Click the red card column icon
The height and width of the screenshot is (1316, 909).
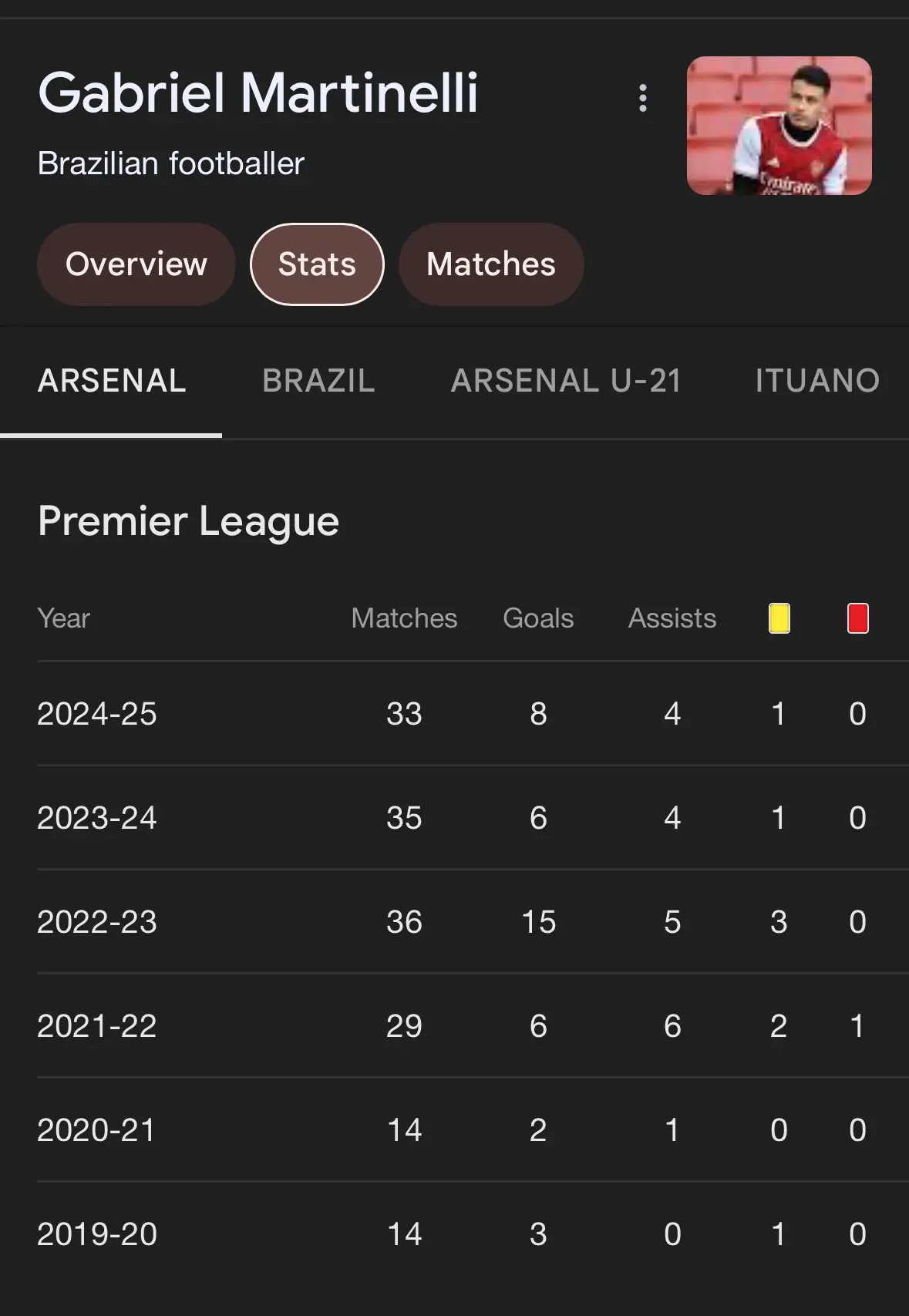(x=857, y=618)
